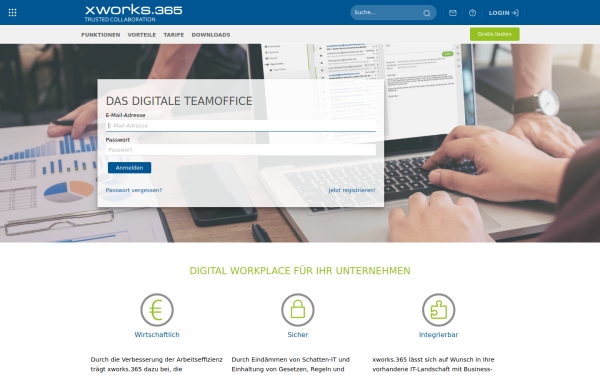The width and height of the screenshot is (600, 375).
Task: Open the apps grid menu icon
Action: tap(12, 13)
